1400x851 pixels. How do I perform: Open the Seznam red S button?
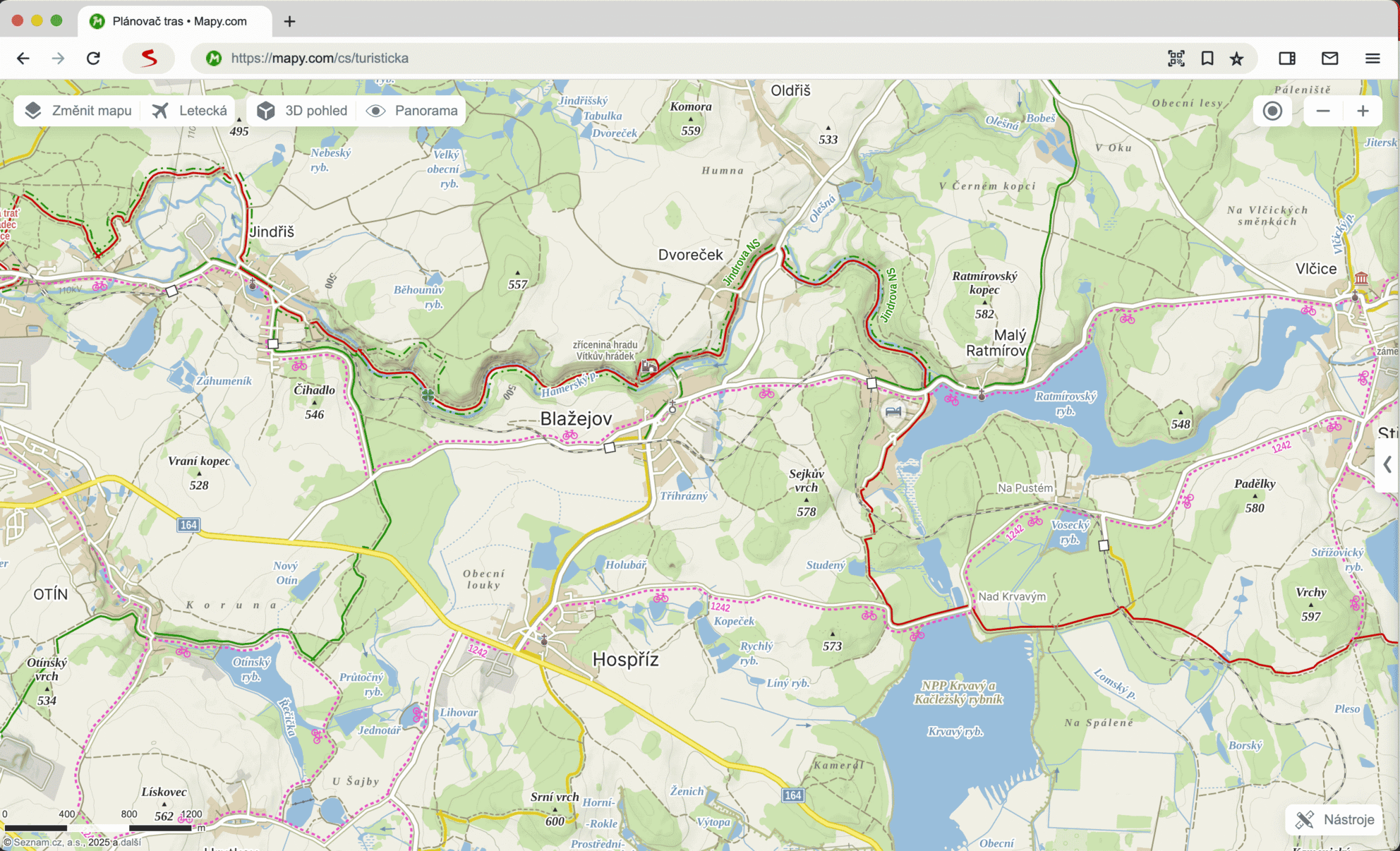(148, 59)
